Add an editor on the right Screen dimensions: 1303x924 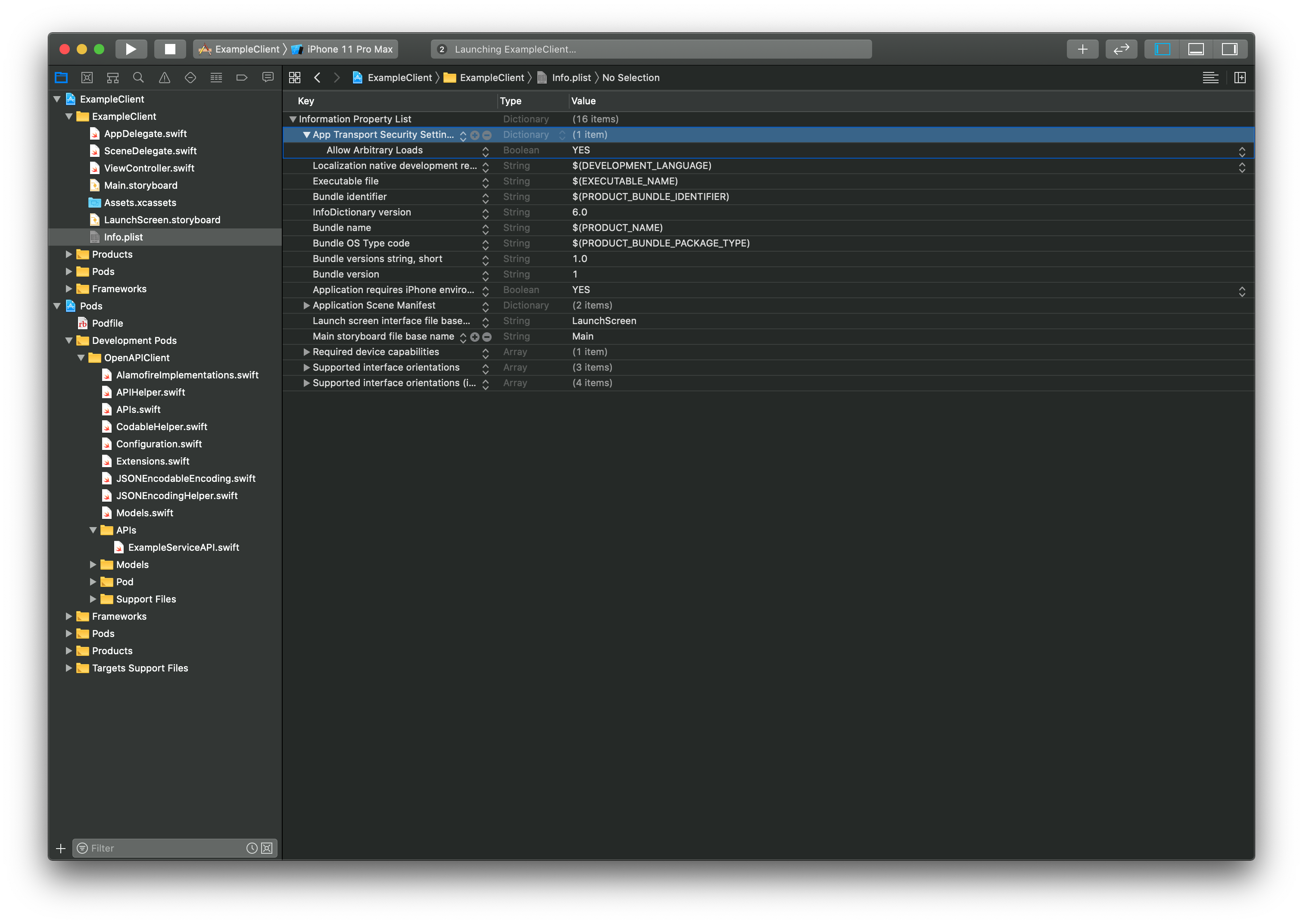coord(1240,78)
